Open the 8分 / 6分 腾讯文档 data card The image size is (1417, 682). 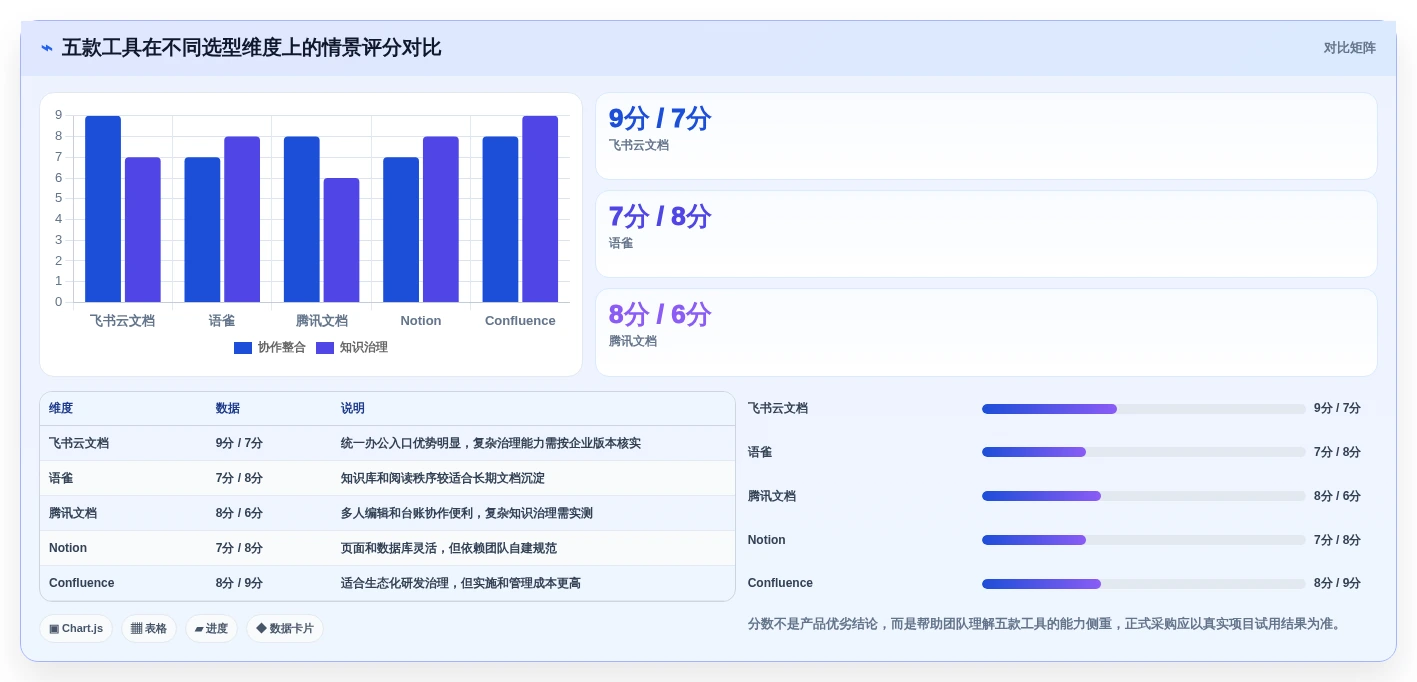click(x=986, y=332)
